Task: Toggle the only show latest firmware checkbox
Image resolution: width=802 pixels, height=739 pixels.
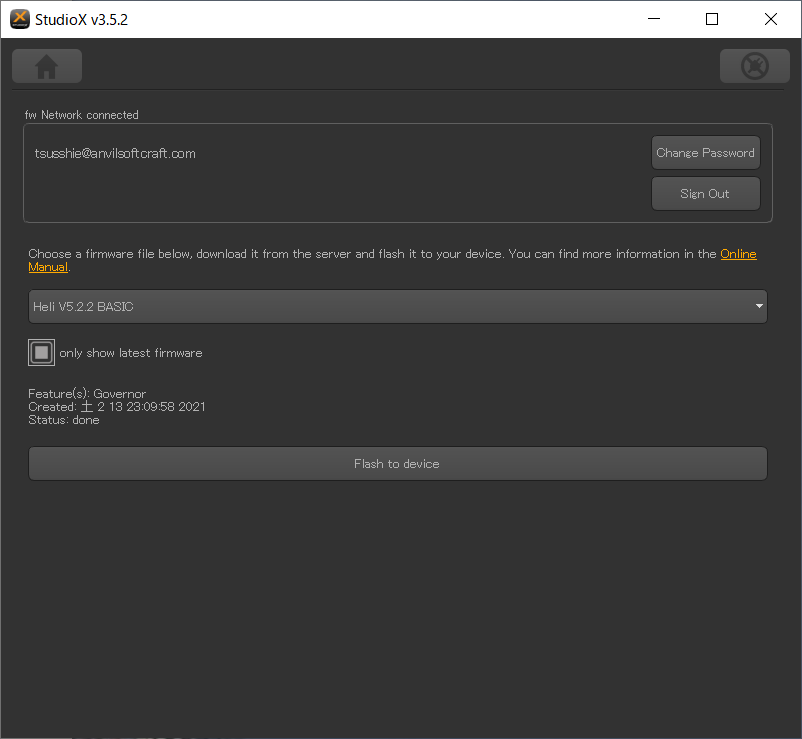Action: 41,352
